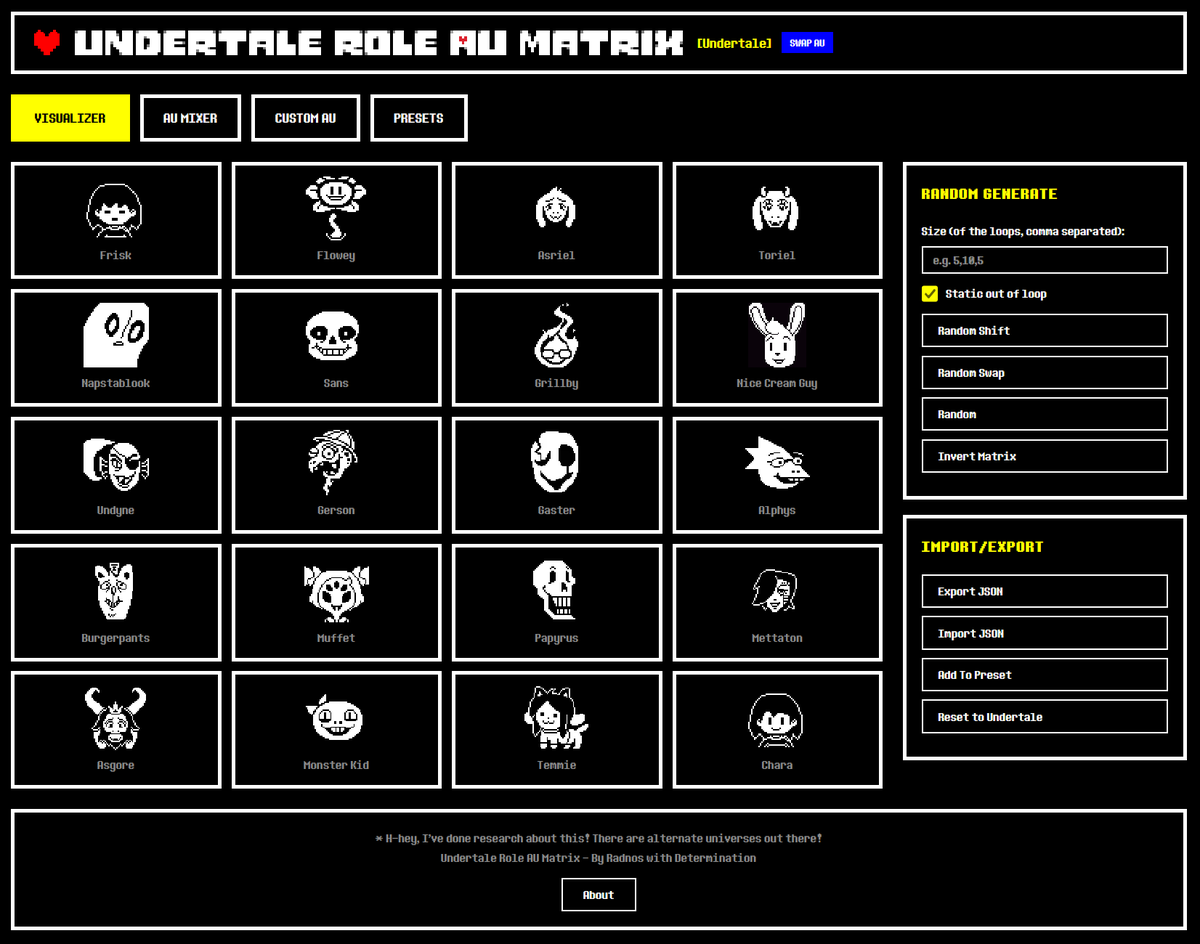The width and height of the screenshot is (1200, 944).
Task: Toggle the Static out of loop checkbox
Action: point(930,294)
